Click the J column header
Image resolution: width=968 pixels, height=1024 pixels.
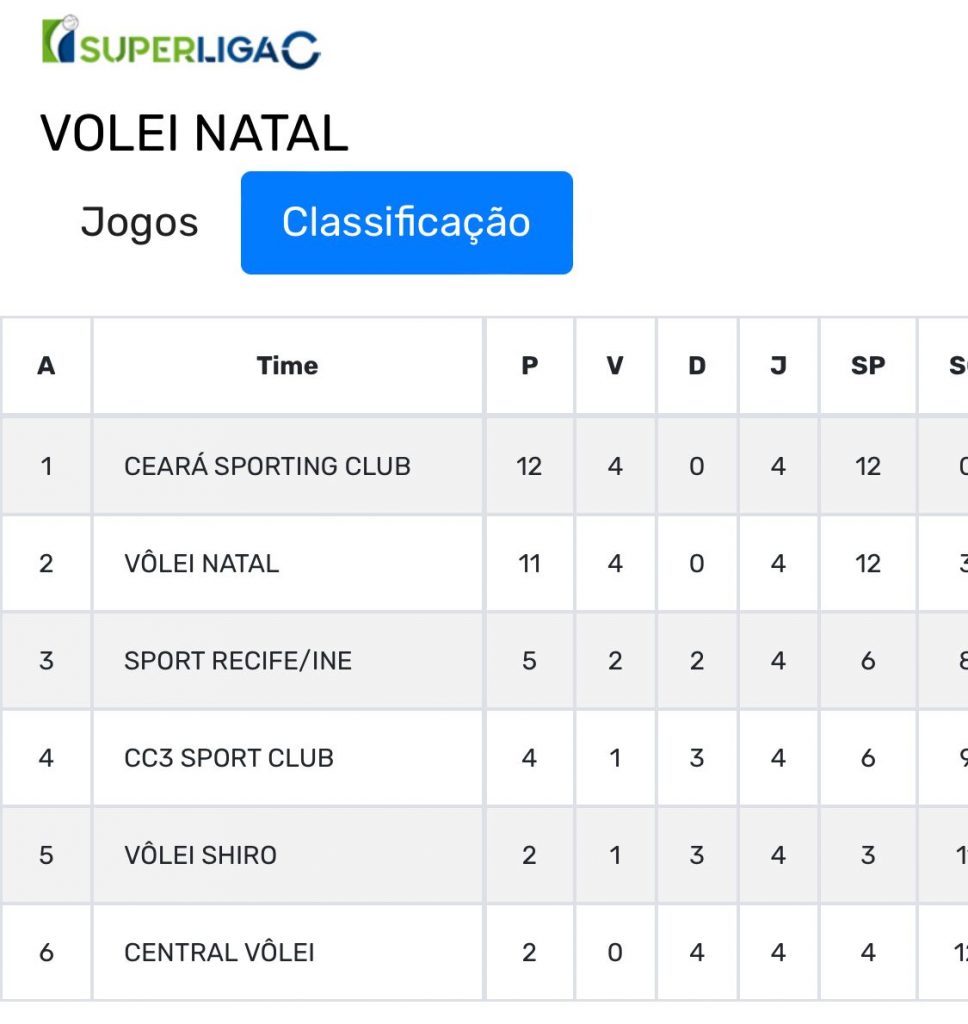pyautogui.click(x=778, y=366)
